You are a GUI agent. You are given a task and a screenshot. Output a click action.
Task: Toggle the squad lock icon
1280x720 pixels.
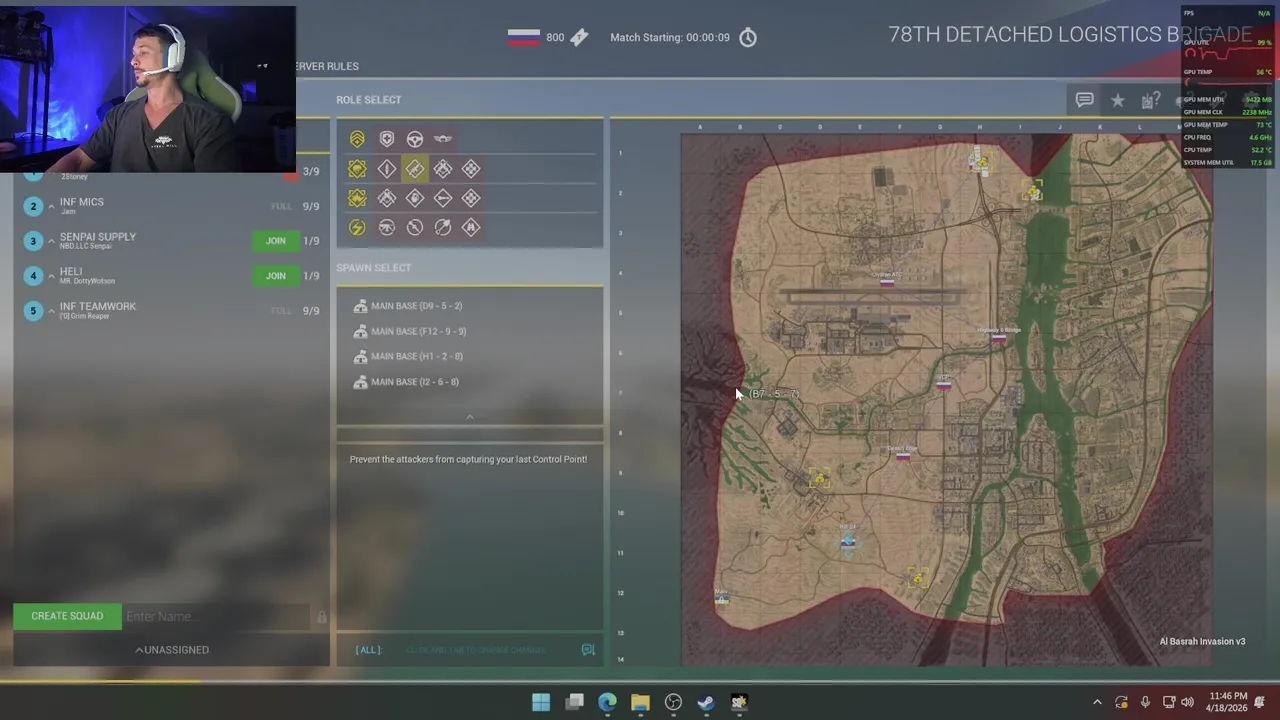point(321,617)
